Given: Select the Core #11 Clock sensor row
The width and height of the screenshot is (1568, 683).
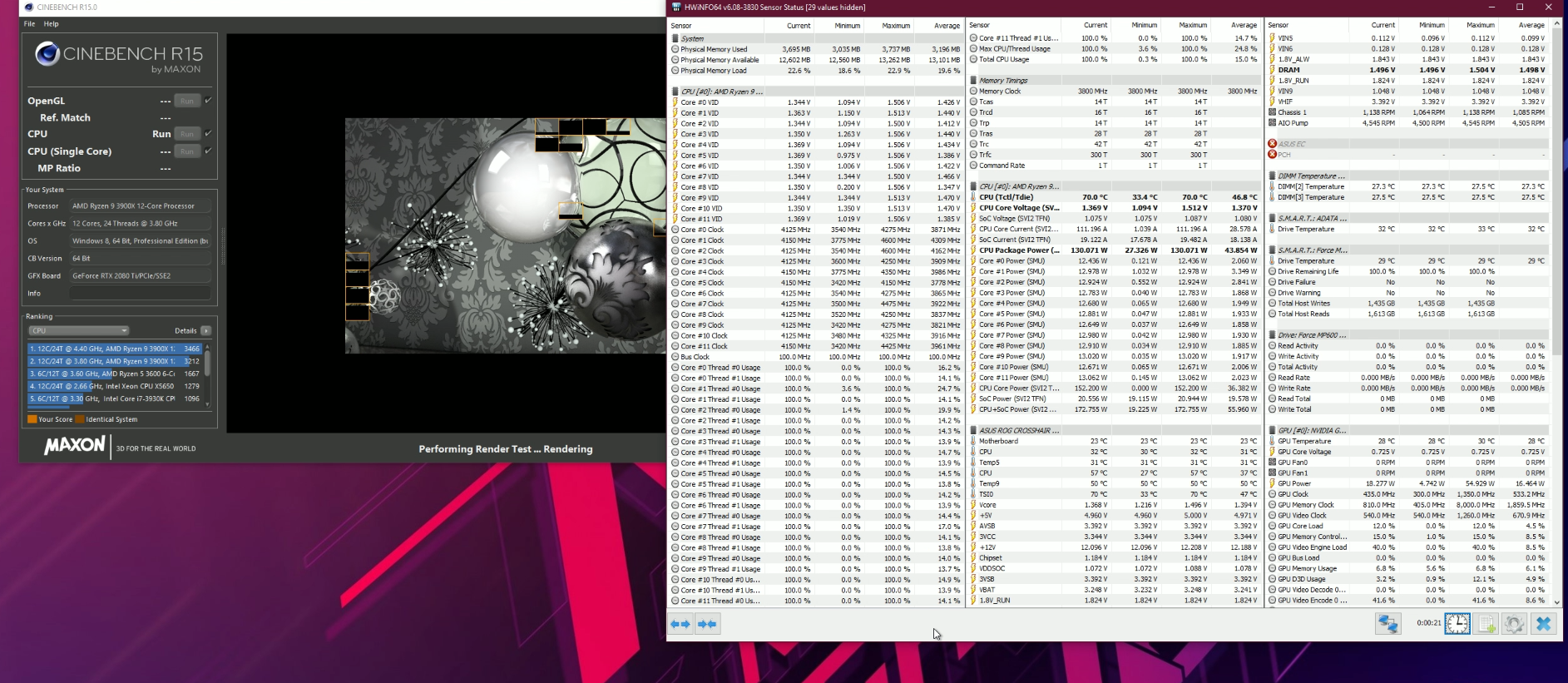Looking at the screenshot, I should [x=815, y=346].
